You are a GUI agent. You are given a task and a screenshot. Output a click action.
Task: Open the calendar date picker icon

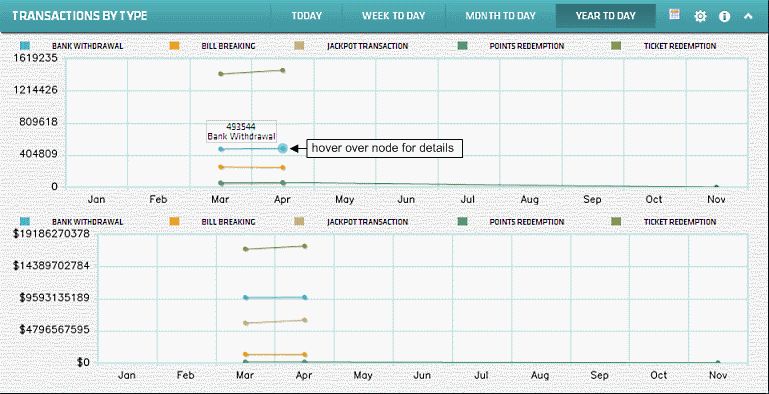click(x=674, y=14)
